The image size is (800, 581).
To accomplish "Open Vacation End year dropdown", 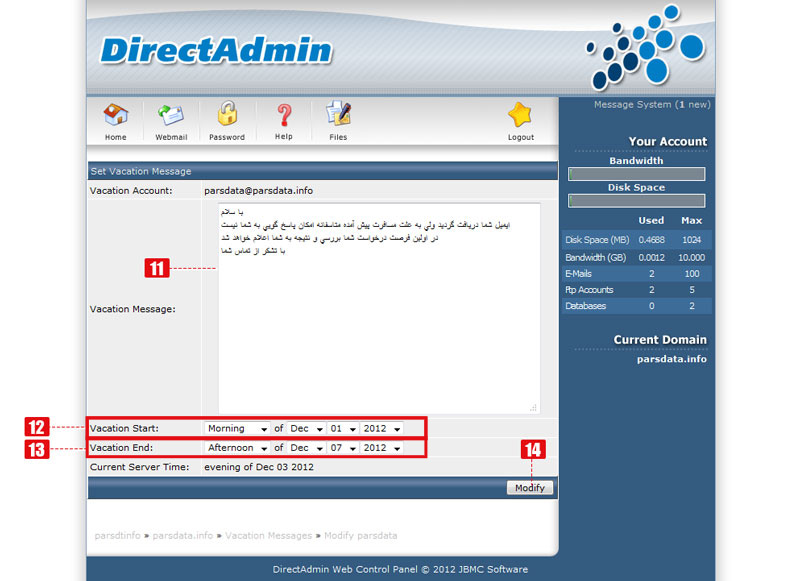I will pos(382,448).
